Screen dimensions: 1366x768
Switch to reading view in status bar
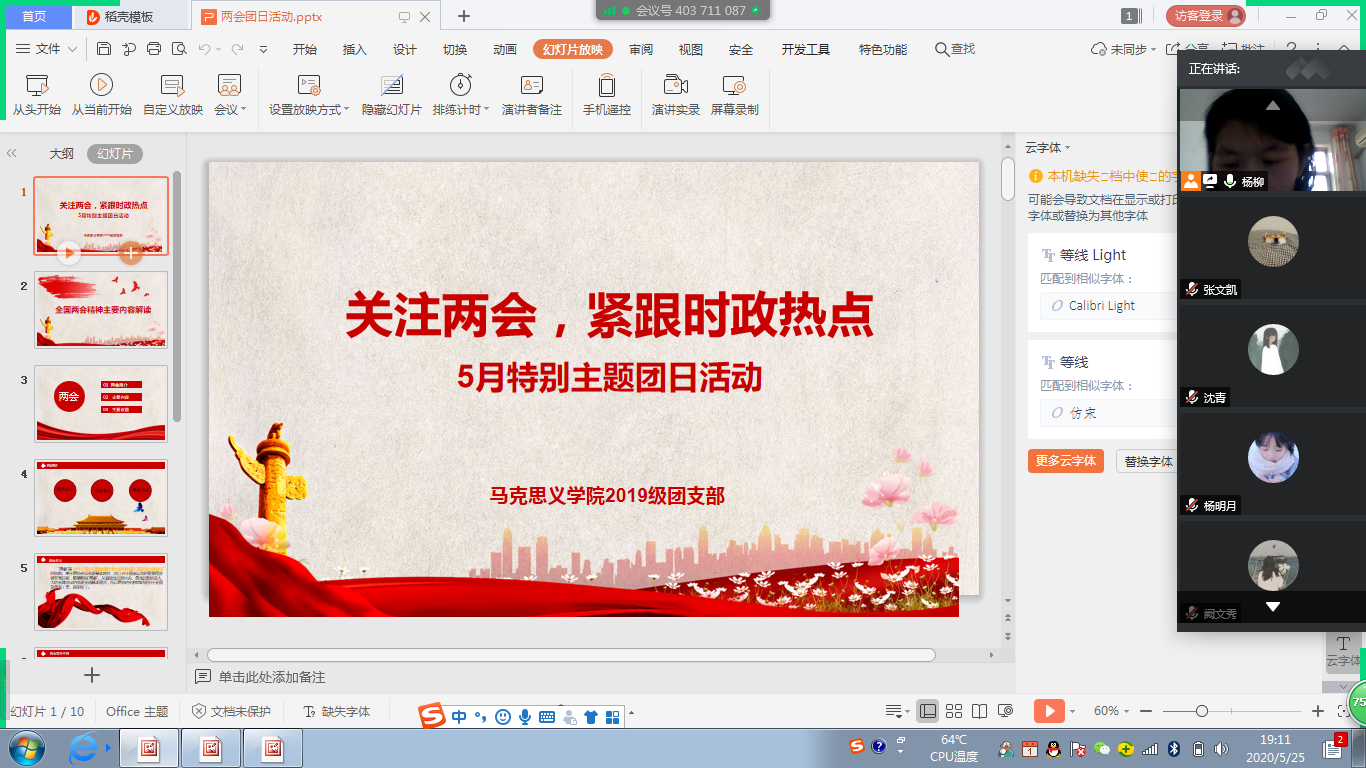pos(980,711)
